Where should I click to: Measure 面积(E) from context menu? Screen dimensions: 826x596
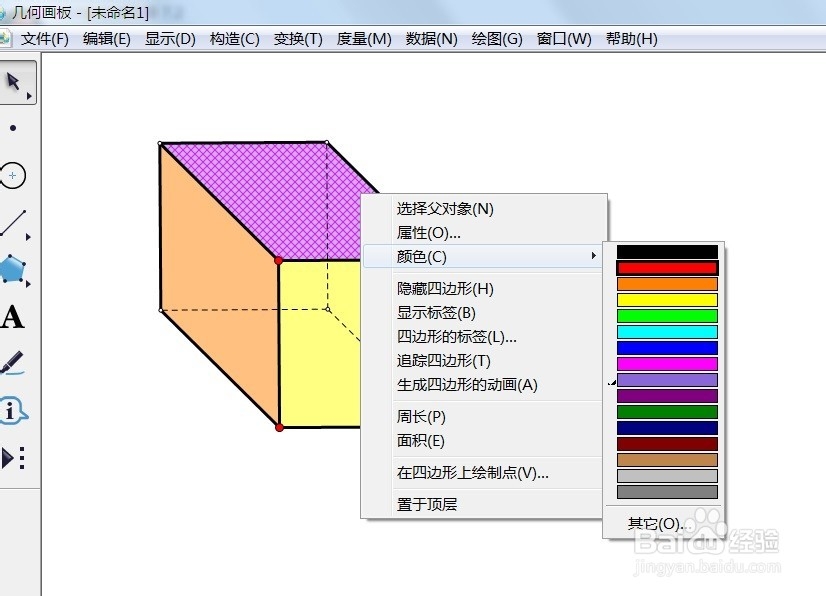(483, 441)
